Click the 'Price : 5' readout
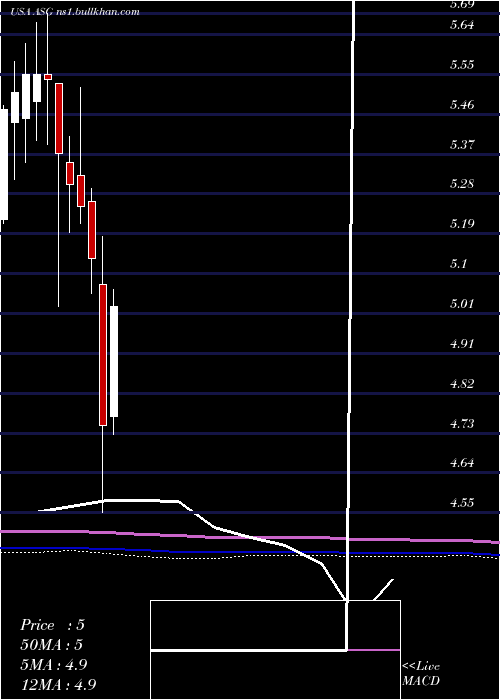Viewport: 500px width, 700px height. [52, 625]
